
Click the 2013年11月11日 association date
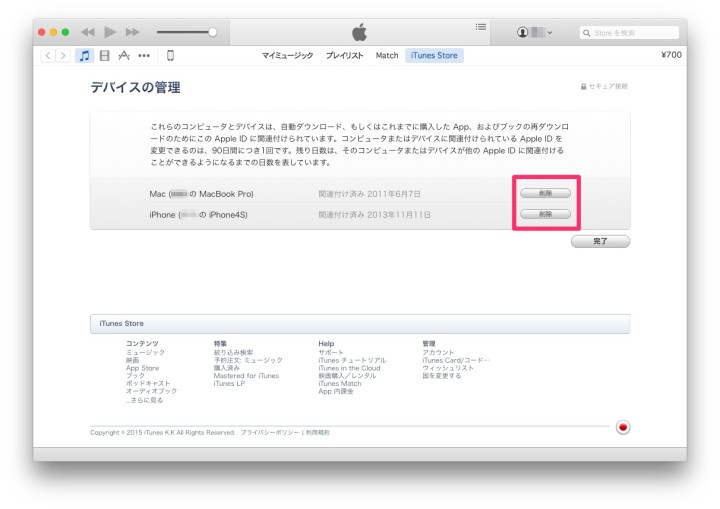(x=399, y=215)
